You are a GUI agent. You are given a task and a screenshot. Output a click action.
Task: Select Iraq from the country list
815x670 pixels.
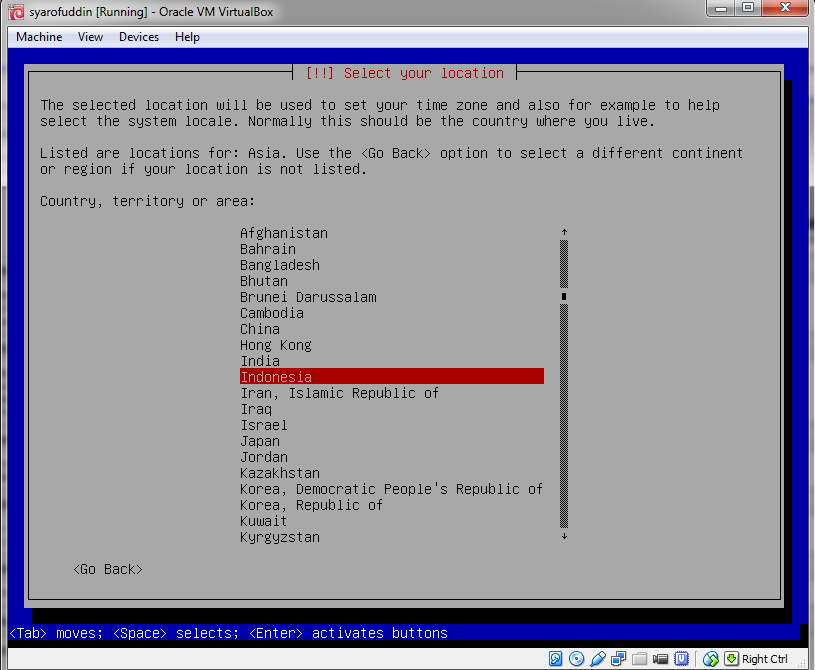pyautogui.click(x=256, y=410)
